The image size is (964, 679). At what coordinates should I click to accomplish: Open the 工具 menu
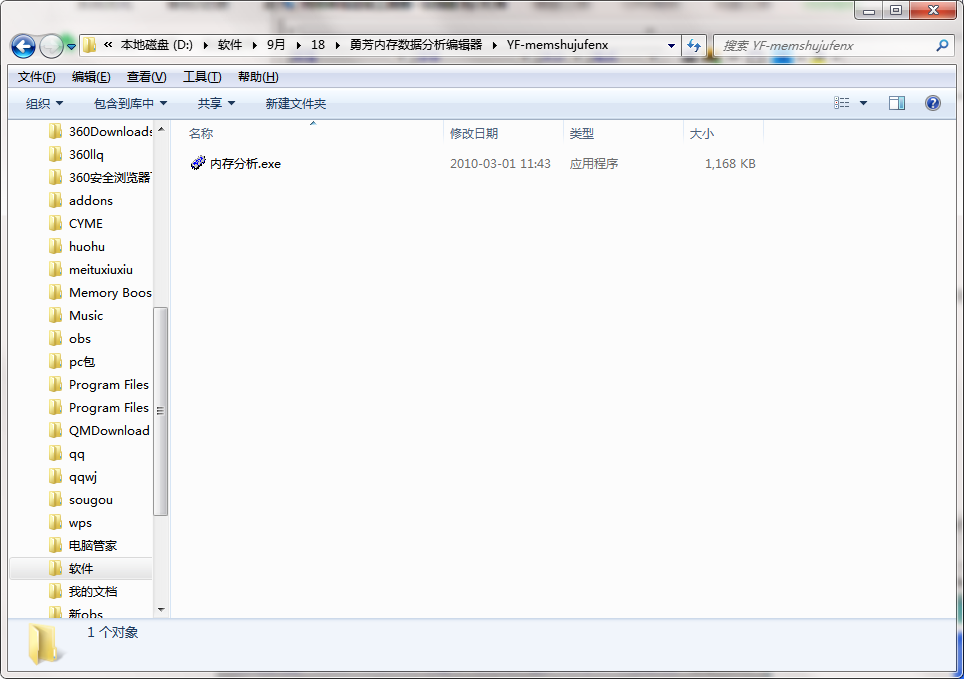pyautogui.click(x=203, y=76)
